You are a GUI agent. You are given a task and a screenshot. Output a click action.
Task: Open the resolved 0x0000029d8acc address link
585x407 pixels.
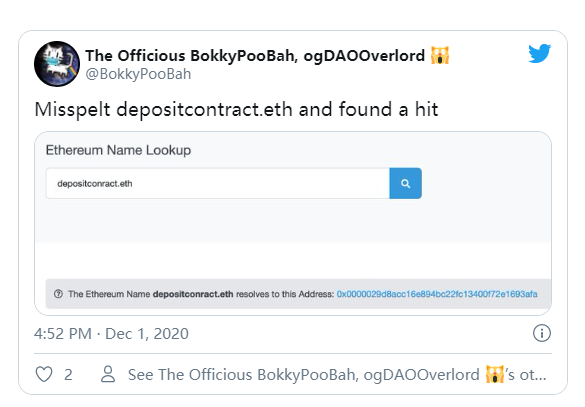pos(437,294)
